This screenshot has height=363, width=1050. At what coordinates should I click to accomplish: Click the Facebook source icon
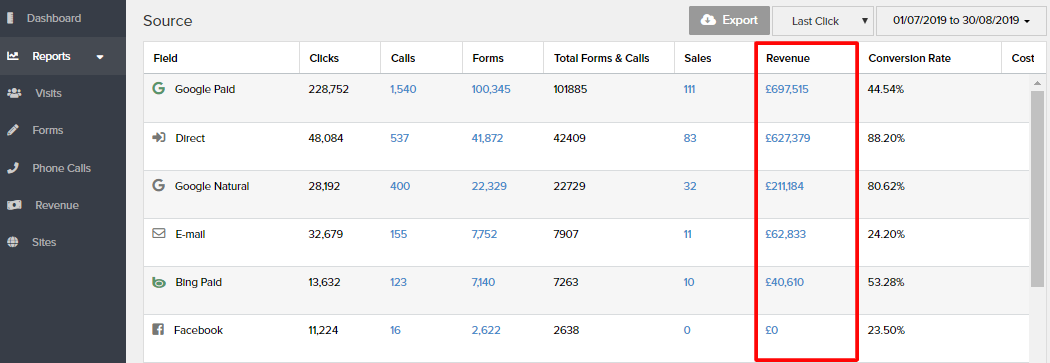tap(158, 330)
